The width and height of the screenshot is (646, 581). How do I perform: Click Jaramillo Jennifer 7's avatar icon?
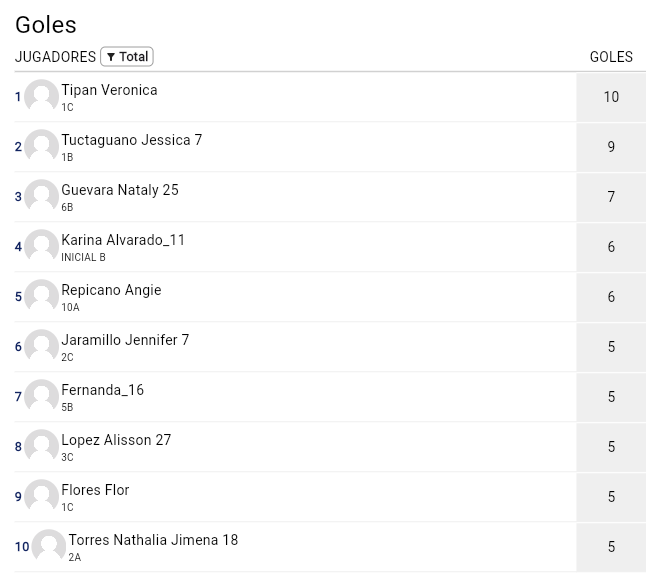pos(41,346)
